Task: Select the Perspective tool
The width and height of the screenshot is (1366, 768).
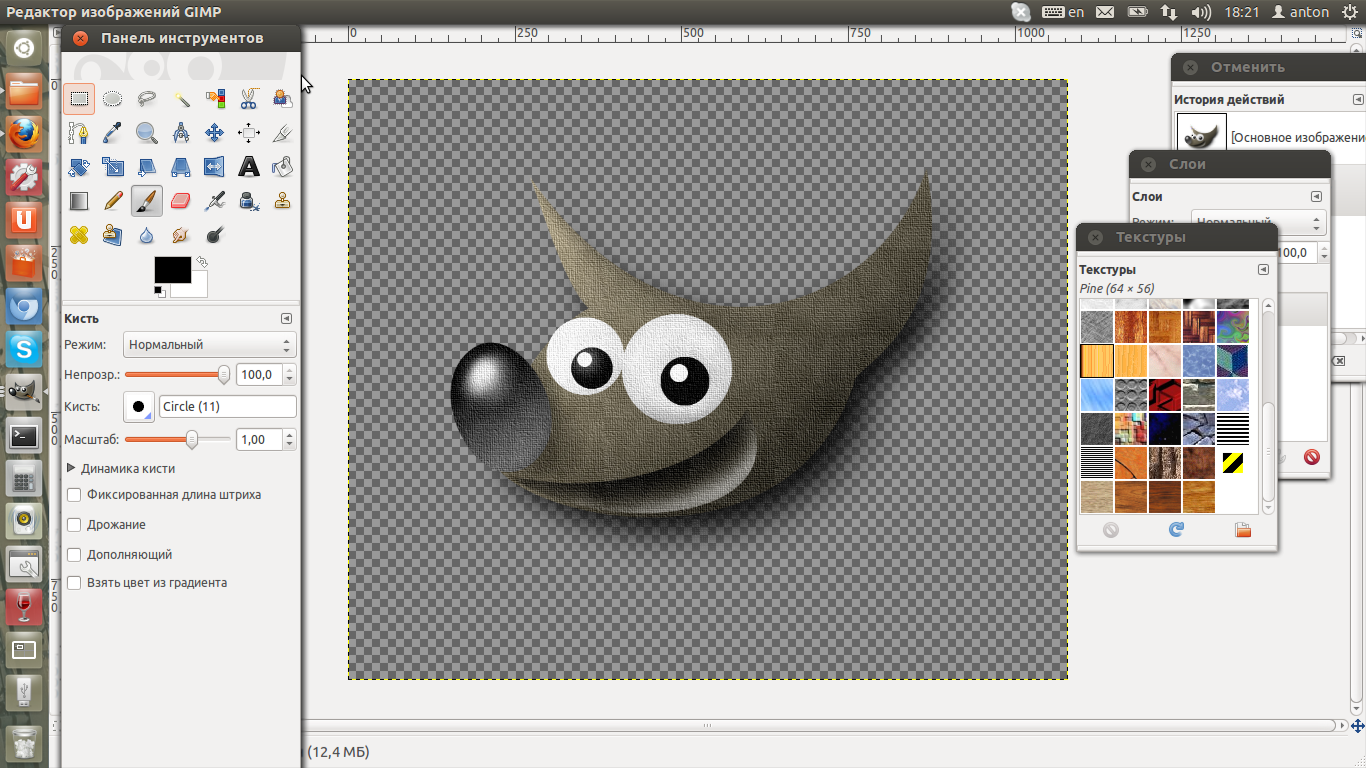Action: pos(181,167)
